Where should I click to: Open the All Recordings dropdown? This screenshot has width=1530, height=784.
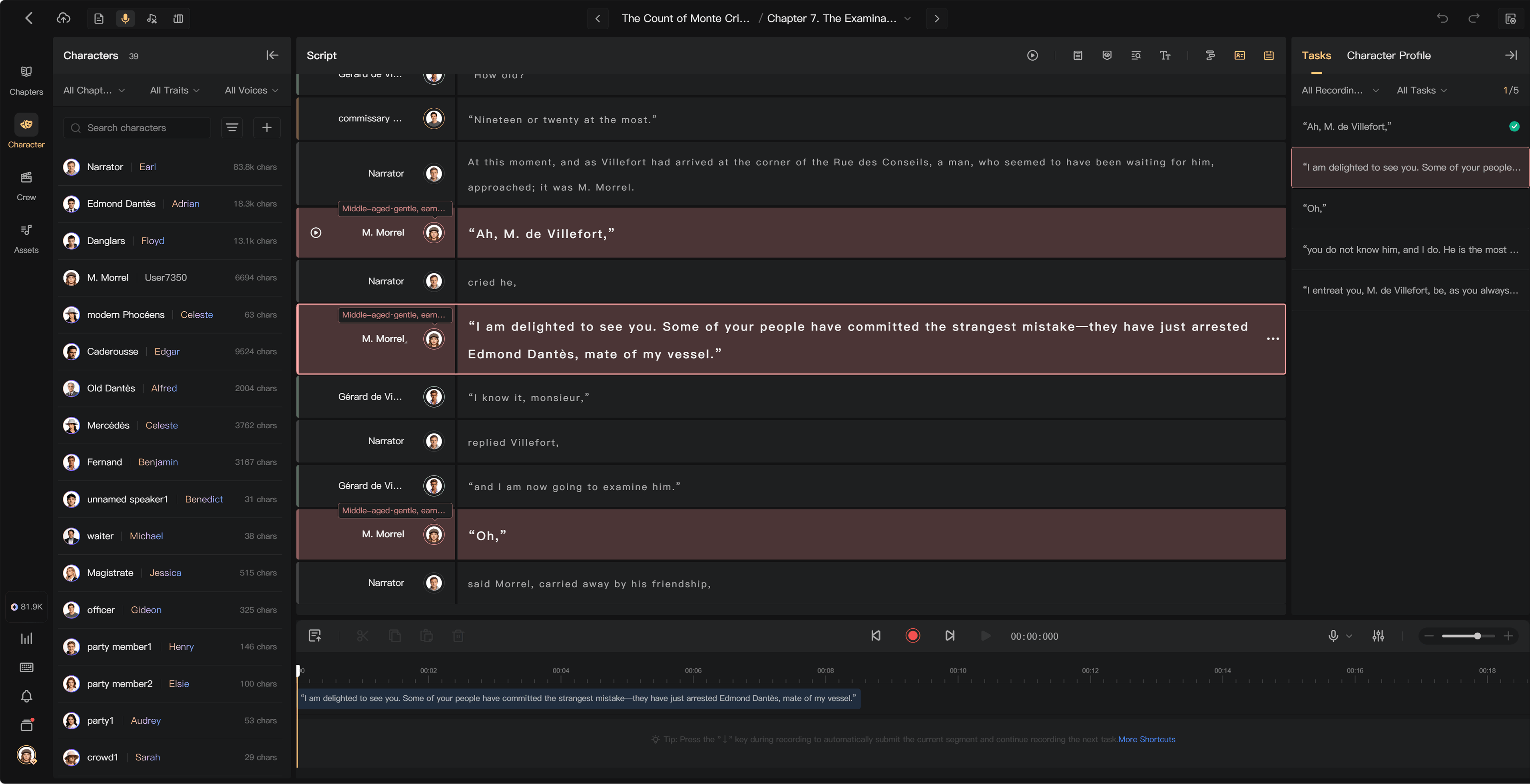pos(1340,90)
